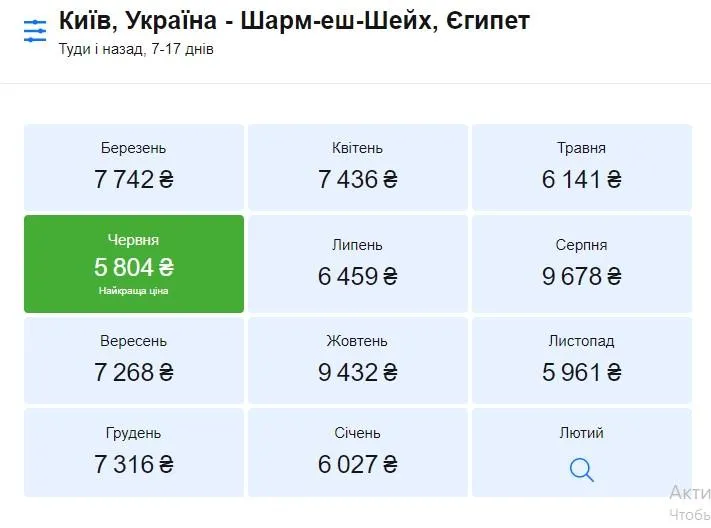
Task: Choose the Серпня 9 678 ₴ tile
Action: (x=581, y=263)
